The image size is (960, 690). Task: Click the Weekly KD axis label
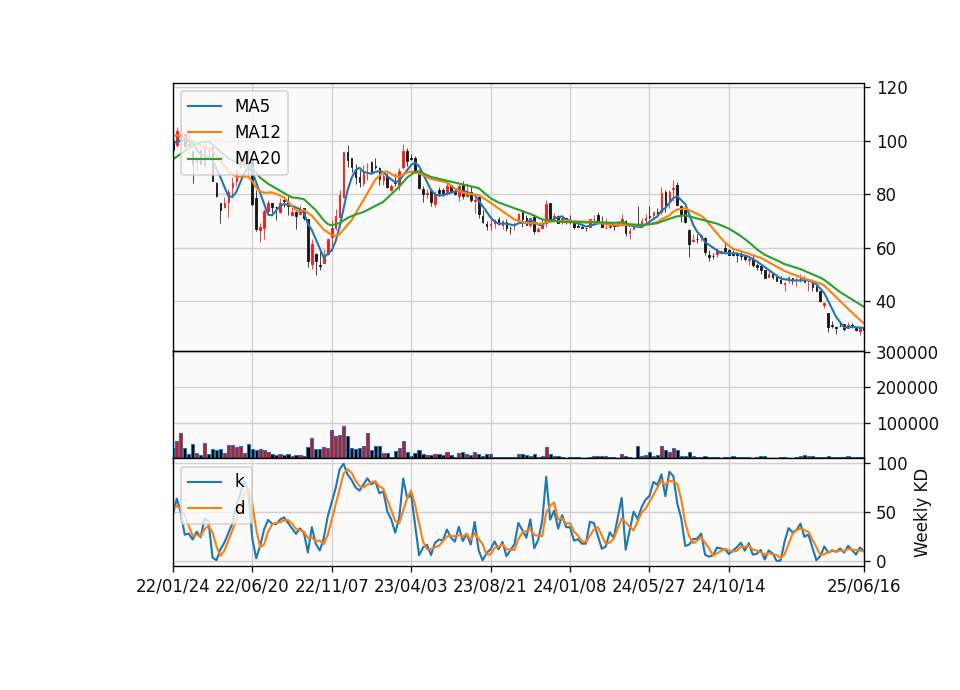921,514
